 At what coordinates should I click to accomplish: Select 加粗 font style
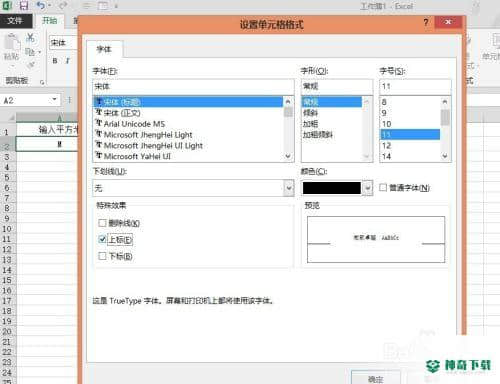tap(332, 124)
